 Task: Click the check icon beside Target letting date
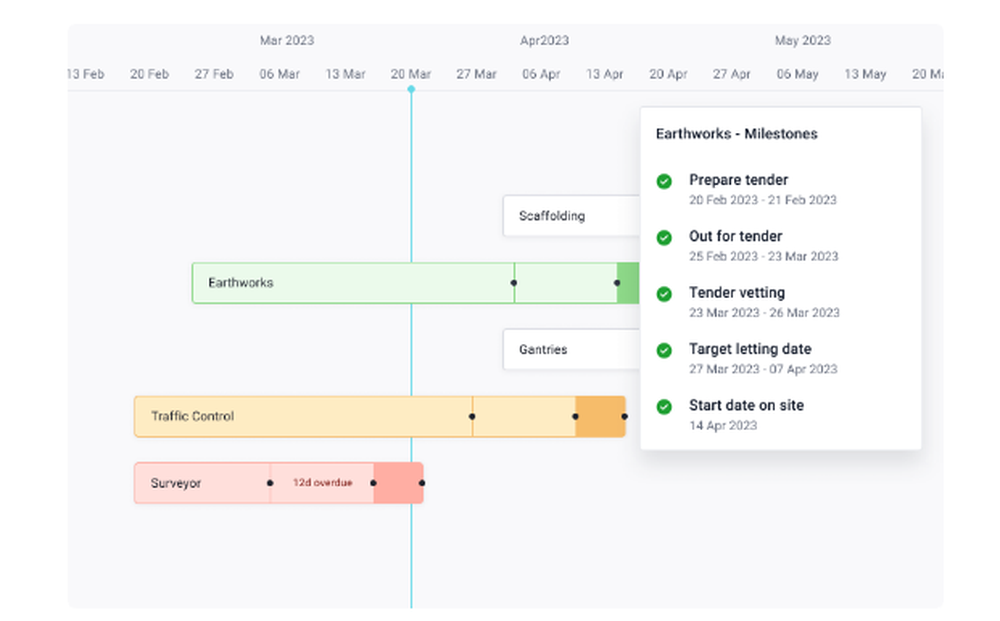point(663,350)
